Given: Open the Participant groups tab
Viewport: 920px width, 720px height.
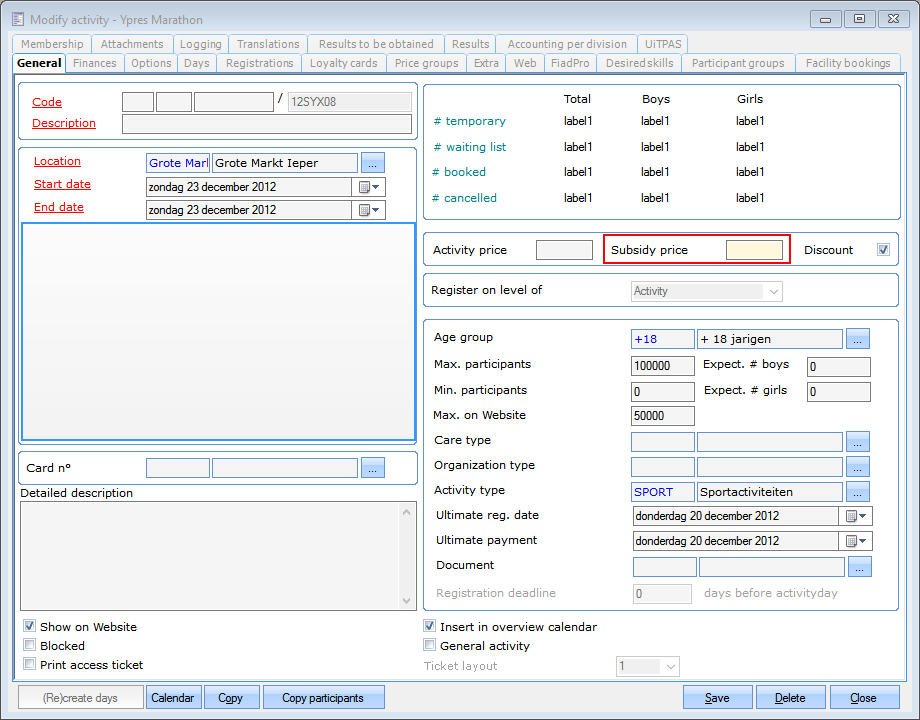Looking at the screenshot, I should (x=738, y=63).
